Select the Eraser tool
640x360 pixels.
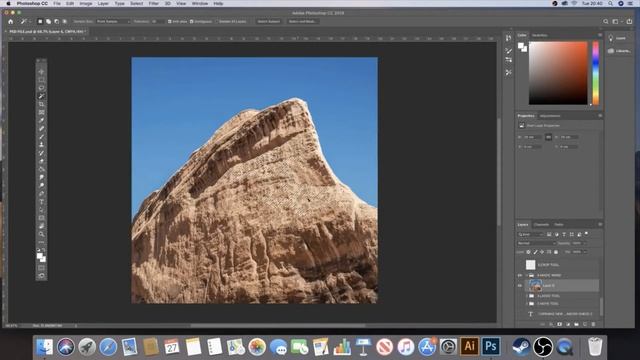41,161
